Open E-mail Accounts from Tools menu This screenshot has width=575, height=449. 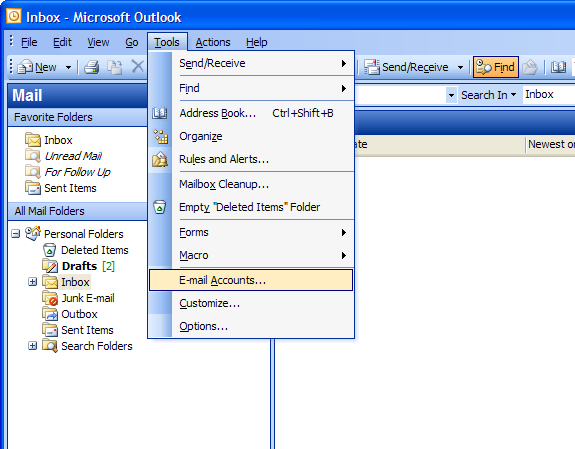point(251,280)
